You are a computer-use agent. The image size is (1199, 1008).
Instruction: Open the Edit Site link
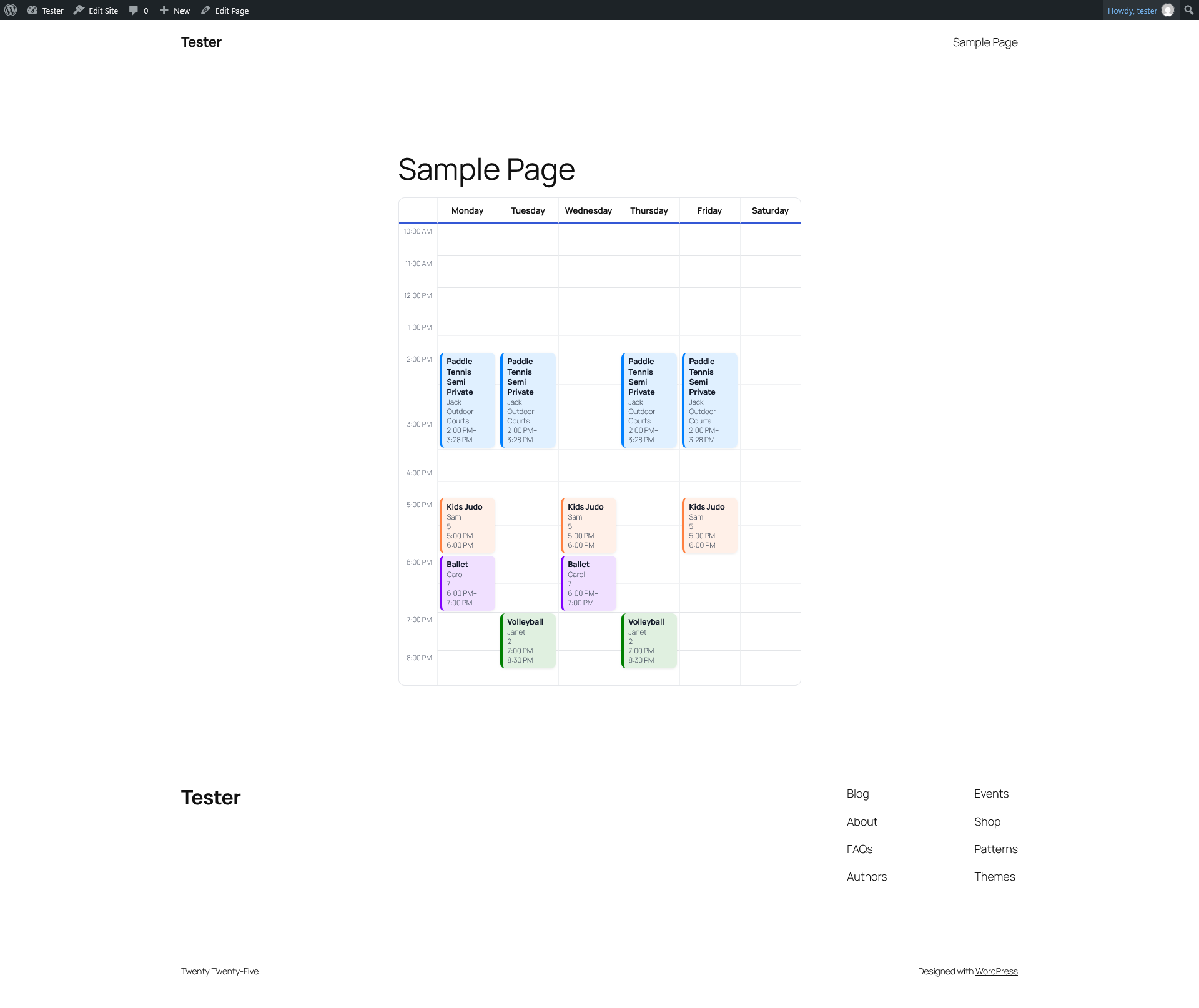tap(96, 10)
